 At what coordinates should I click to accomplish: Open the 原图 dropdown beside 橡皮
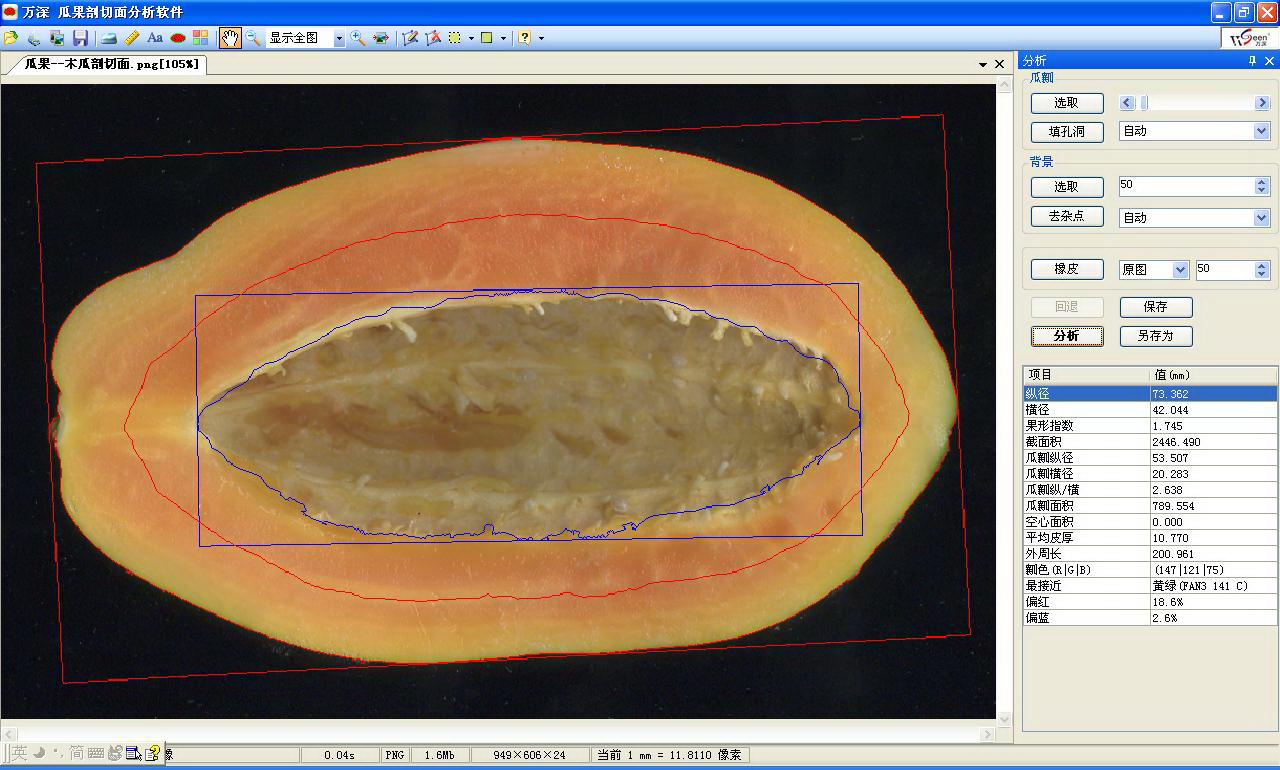(x=1180, y=270)
